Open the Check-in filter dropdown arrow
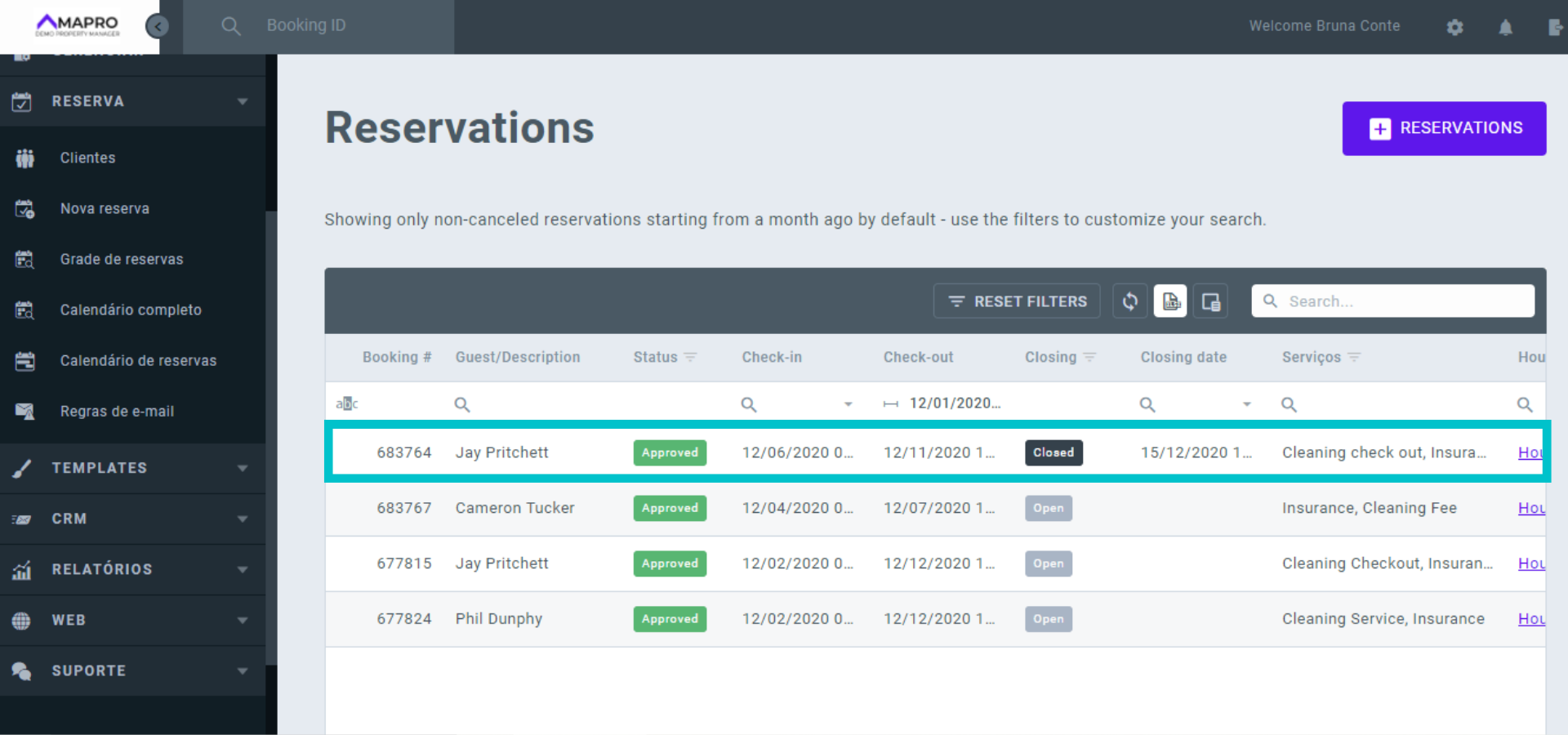Viewport: 1568px width, 735px height. tap(848, 404)
